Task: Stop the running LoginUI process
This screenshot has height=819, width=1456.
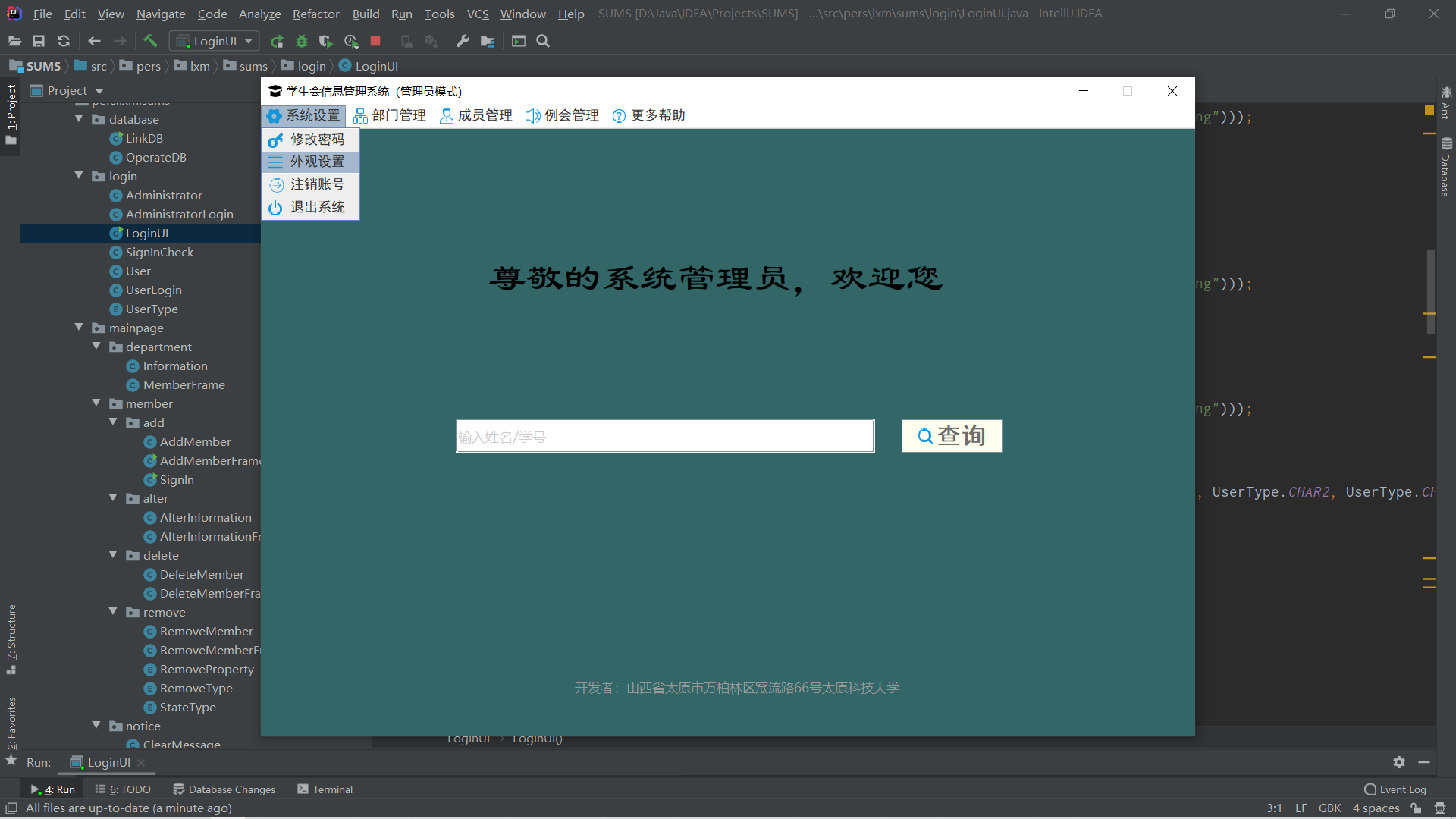Action: coord(375,41)
